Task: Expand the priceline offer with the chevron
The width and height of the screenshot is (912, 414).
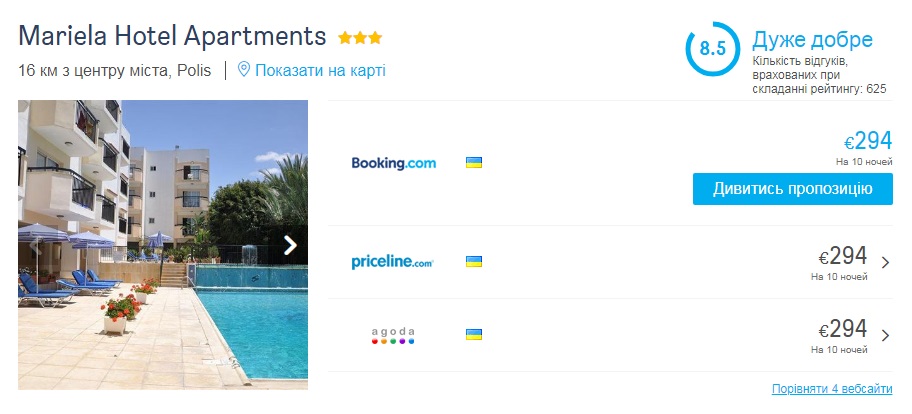Action: click(x=885, y=263)
